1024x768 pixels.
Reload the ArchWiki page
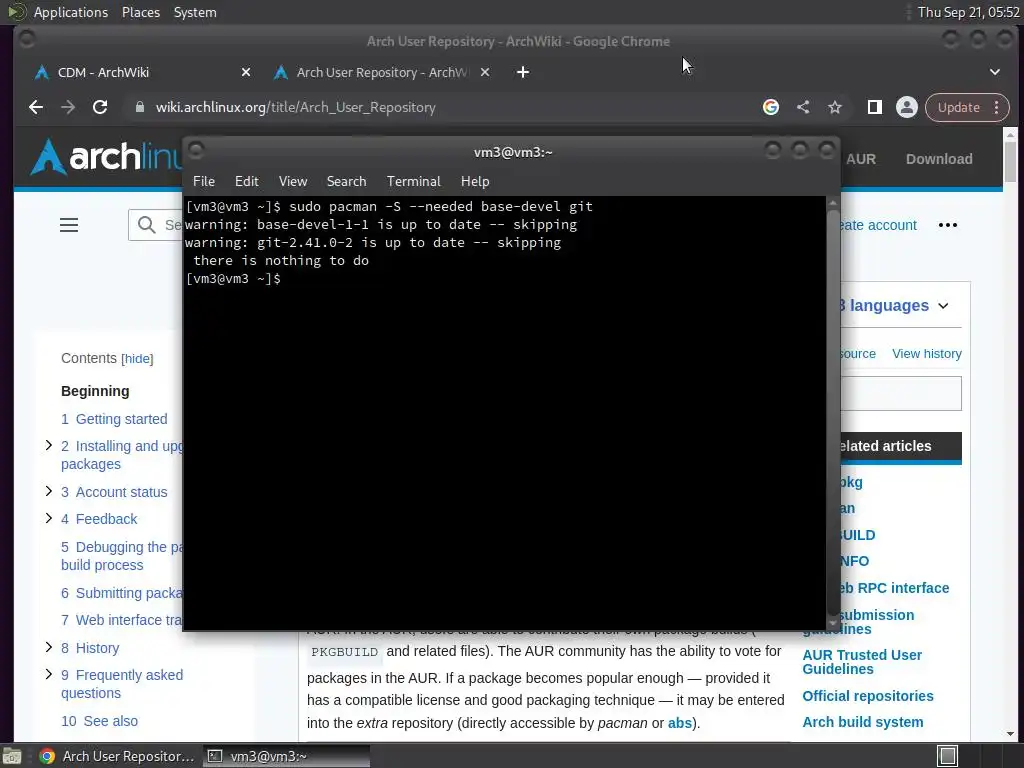point(100,107)
